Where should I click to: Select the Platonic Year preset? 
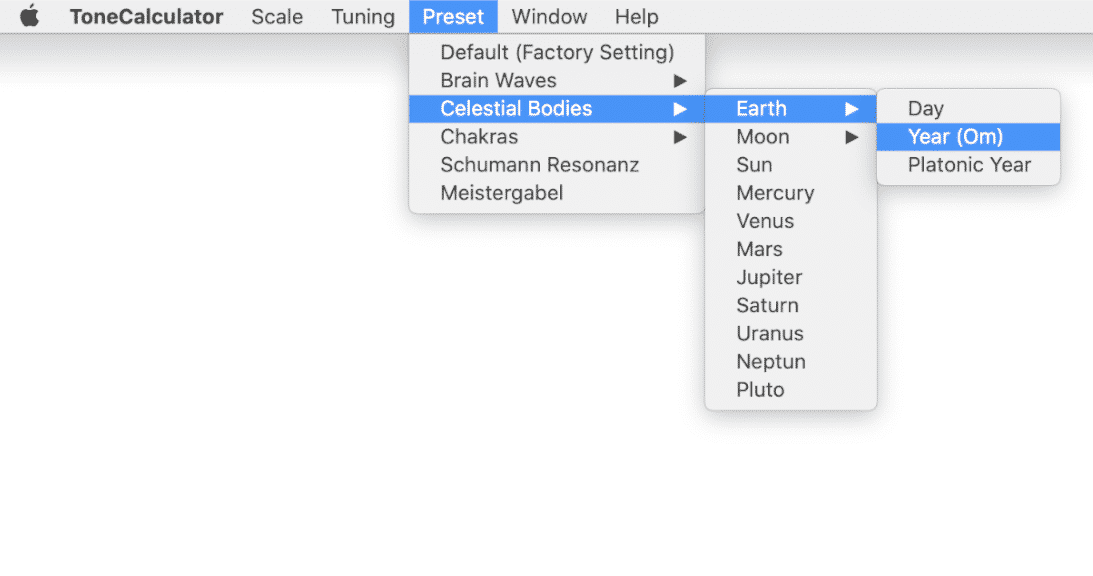[968, 165]
